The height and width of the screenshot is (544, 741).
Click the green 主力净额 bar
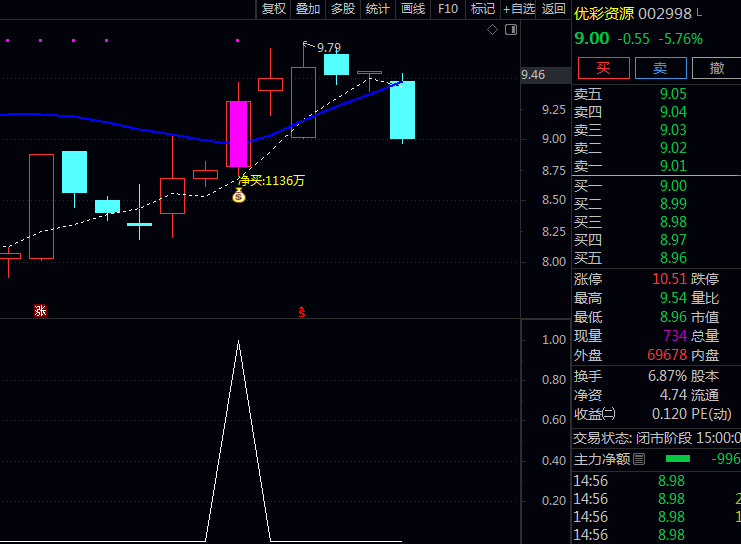tap(678, 458)
